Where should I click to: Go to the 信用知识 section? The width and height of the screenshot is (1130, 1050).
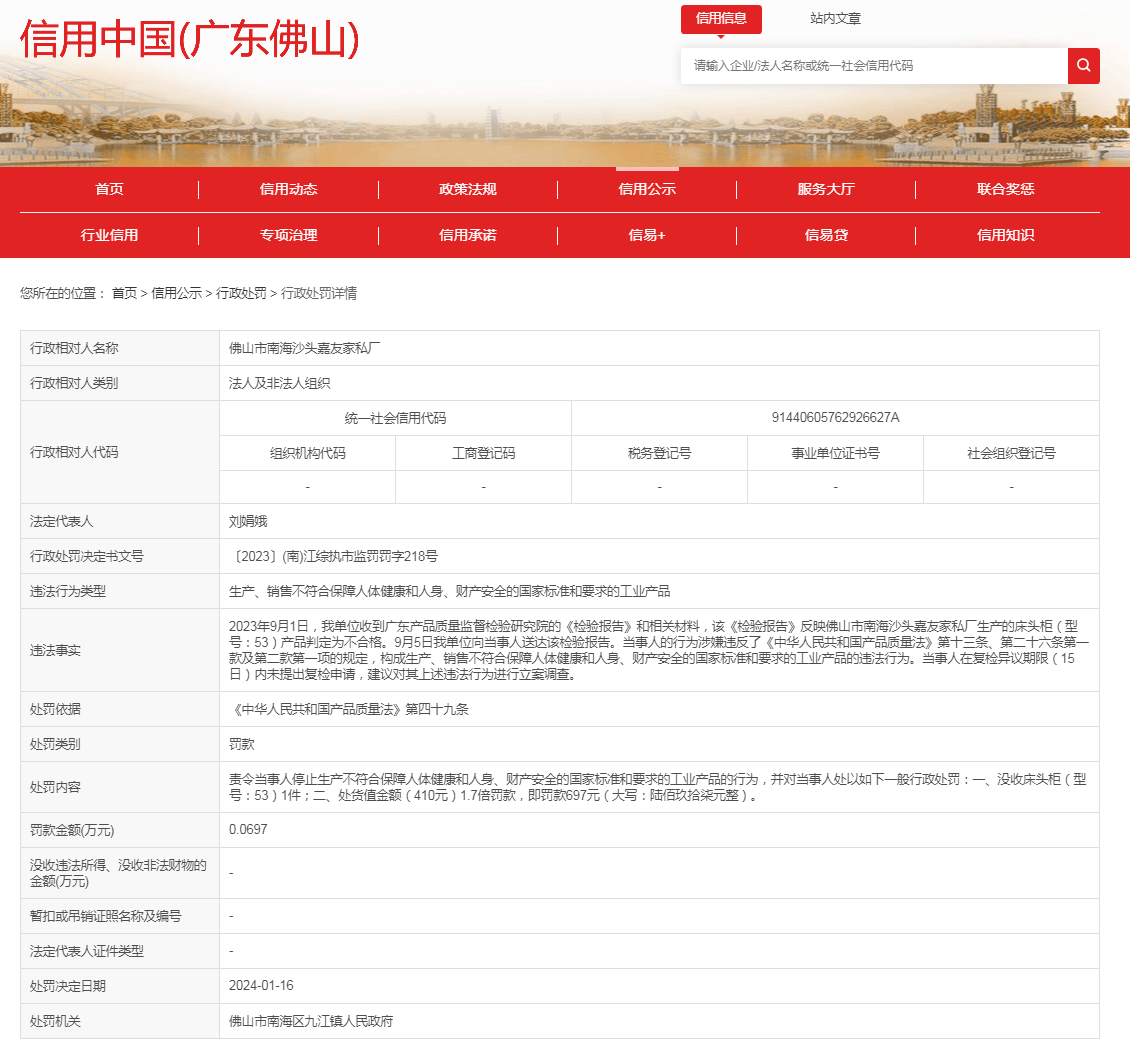1005,236
